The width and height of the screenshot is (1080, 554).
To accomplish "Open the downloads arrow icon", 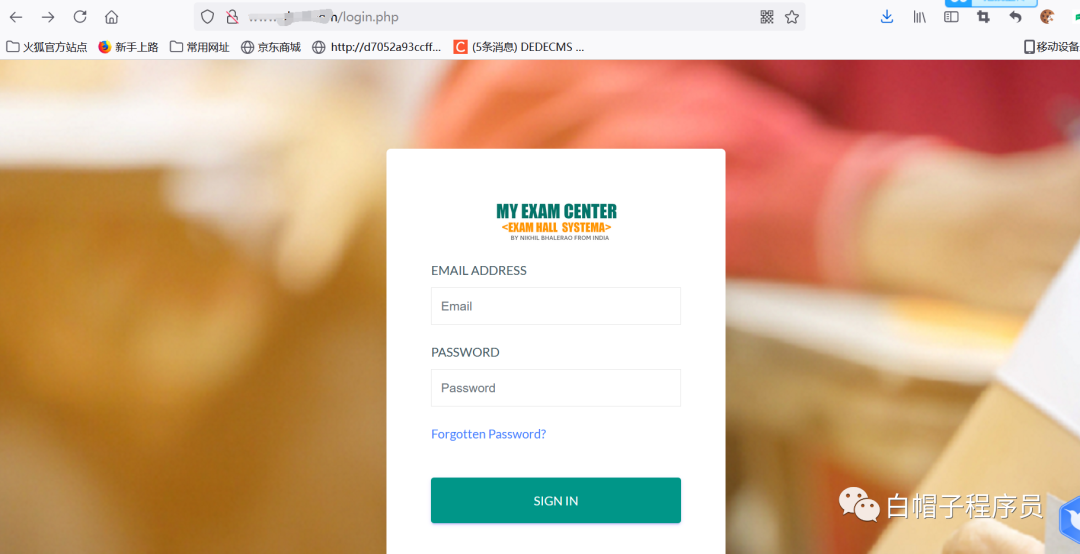I will click(887, 17).
